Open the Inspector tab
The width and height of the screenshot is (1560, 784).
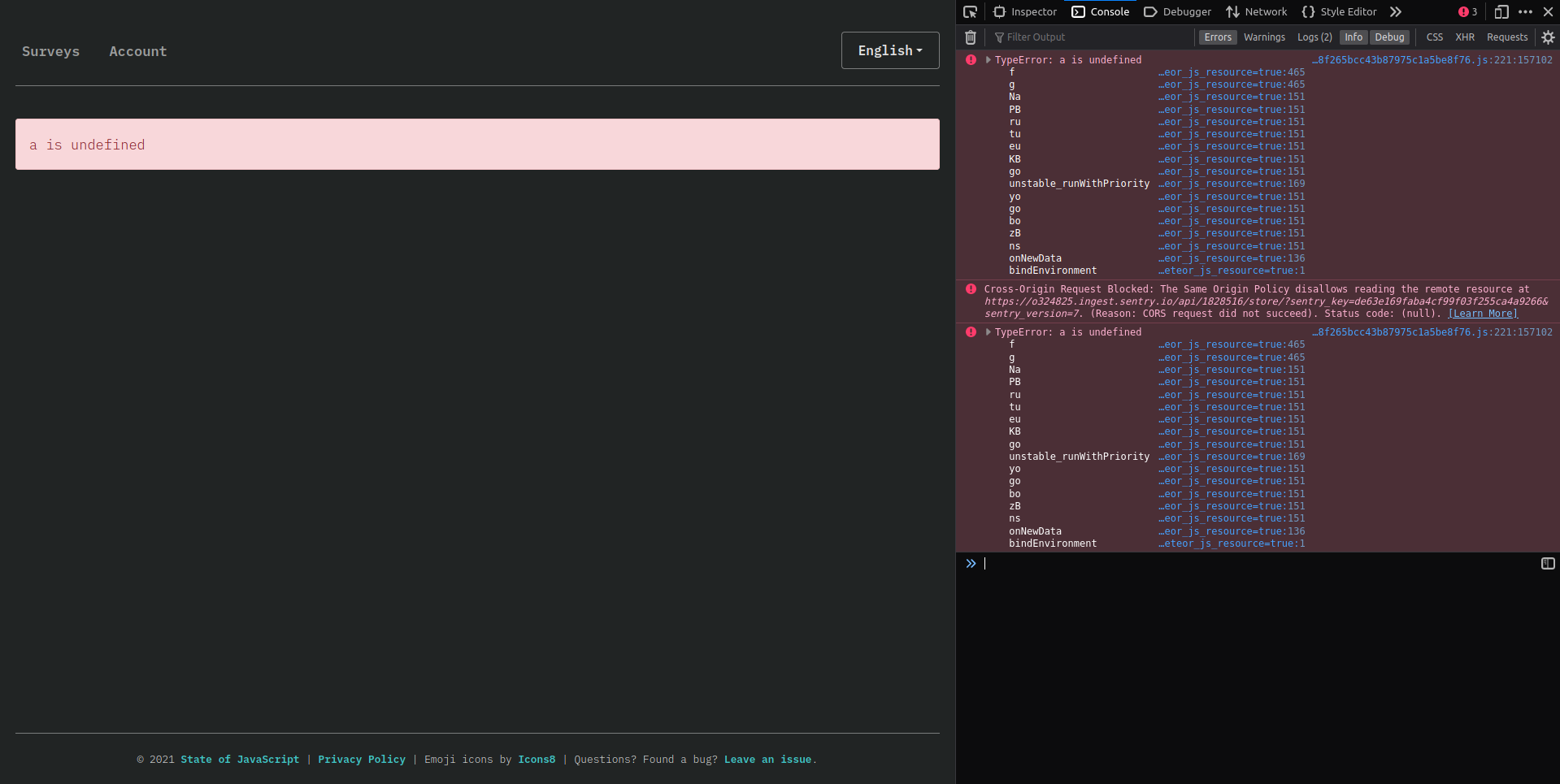tap(1025, 12)
